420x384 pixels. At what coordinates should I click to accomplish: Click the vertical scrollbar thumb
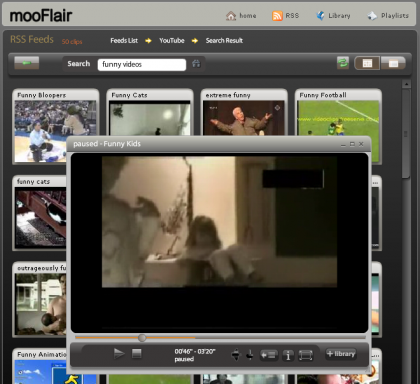tap(406, 133)
